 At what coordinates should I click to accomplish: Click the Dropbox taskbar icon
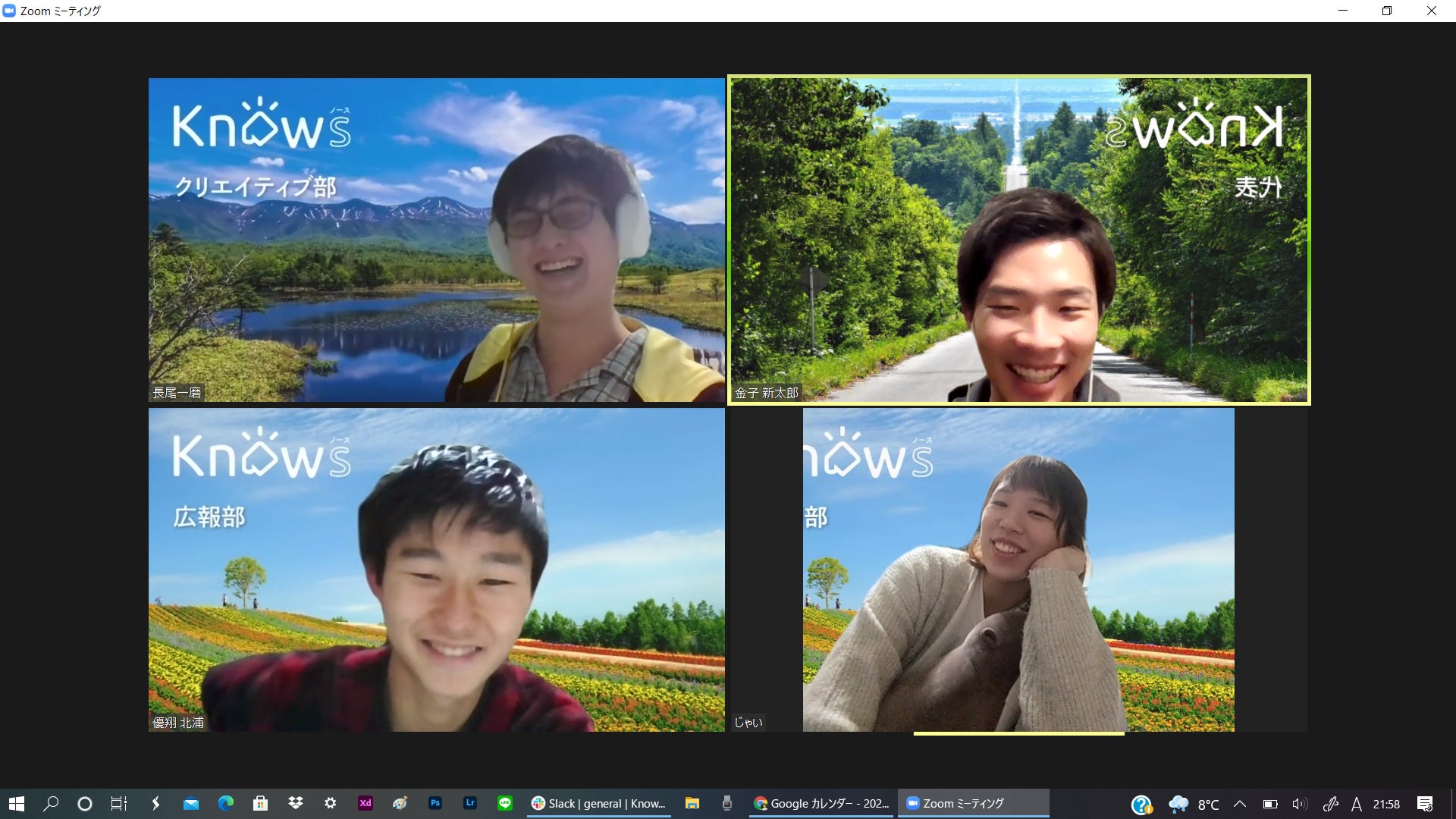pyautogui.click(x=296, y=803)
